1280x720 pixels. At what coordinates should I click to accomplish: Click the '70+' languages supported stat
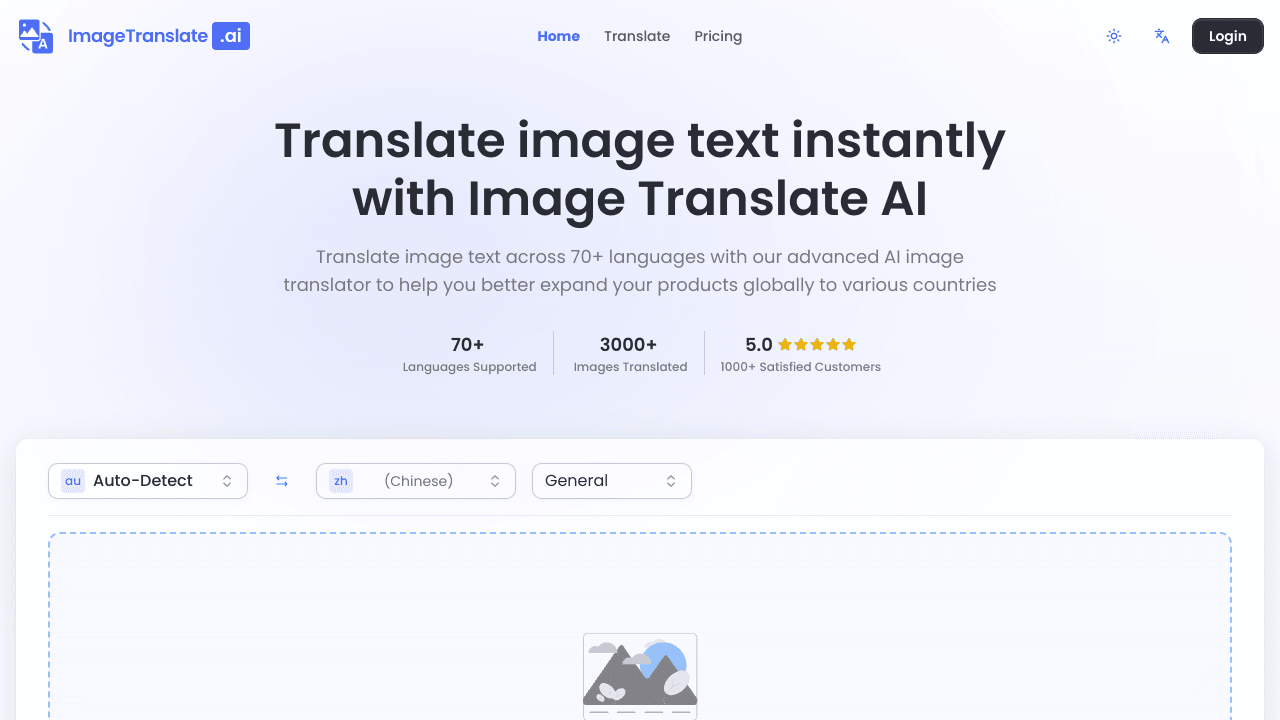pos(468,345)
